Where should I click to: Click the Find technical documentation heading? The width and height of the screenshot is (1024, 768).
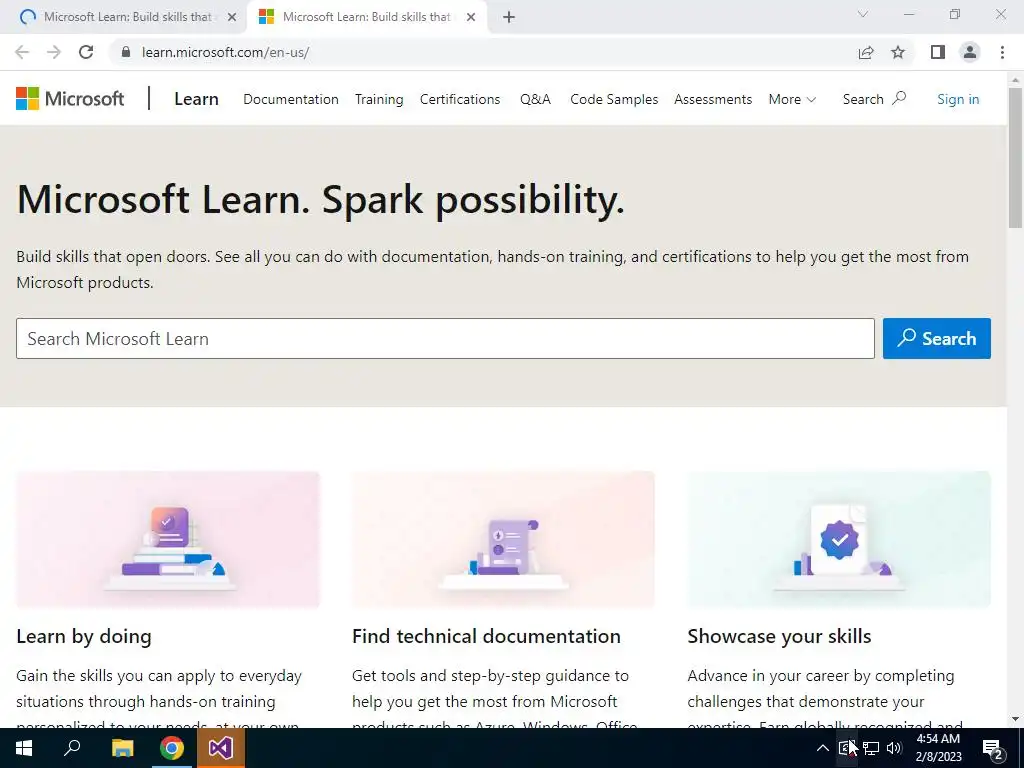486,636
